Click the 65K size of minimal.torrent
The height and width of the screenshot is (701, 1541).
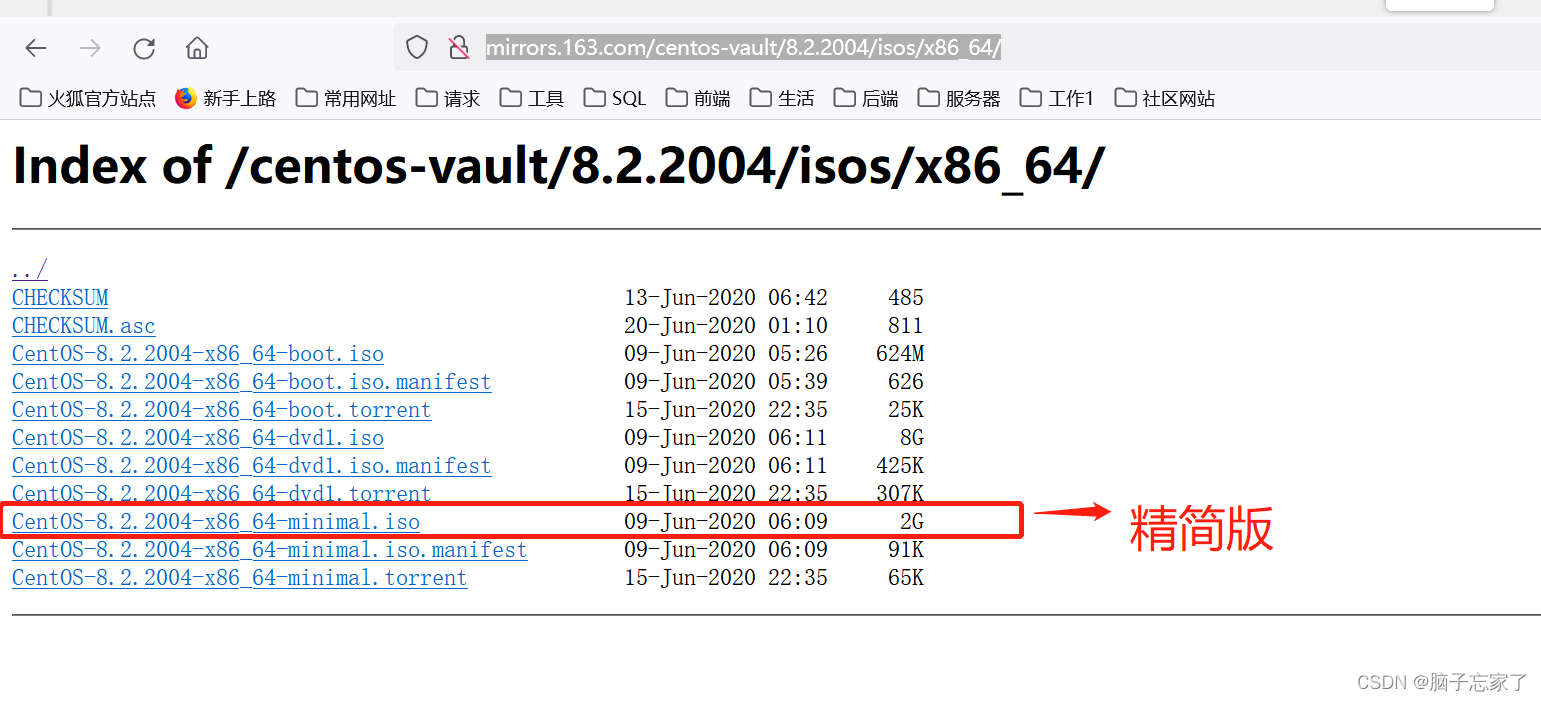pyautogui.click(x=906, y=578)
